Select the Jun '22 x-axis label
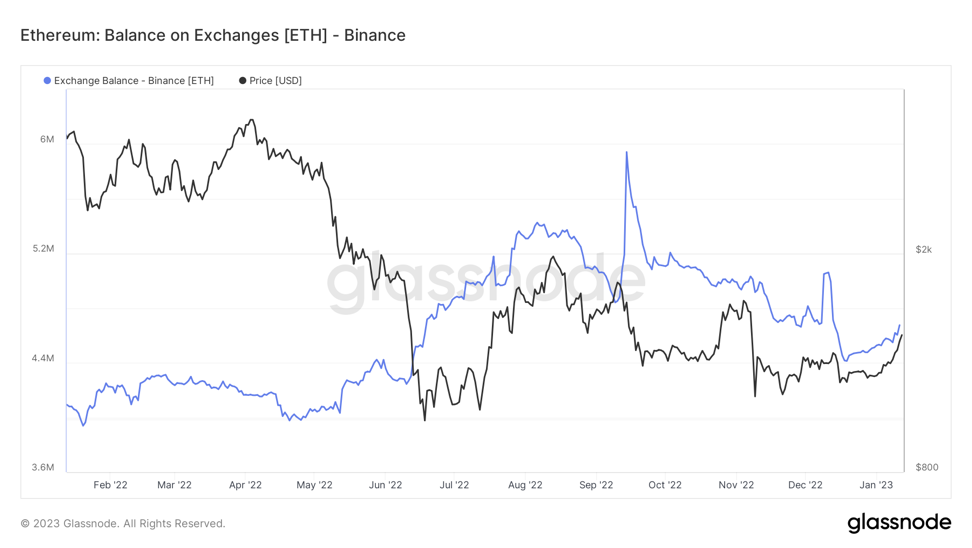This screenshot has width=972, height=548. (385, 486)
